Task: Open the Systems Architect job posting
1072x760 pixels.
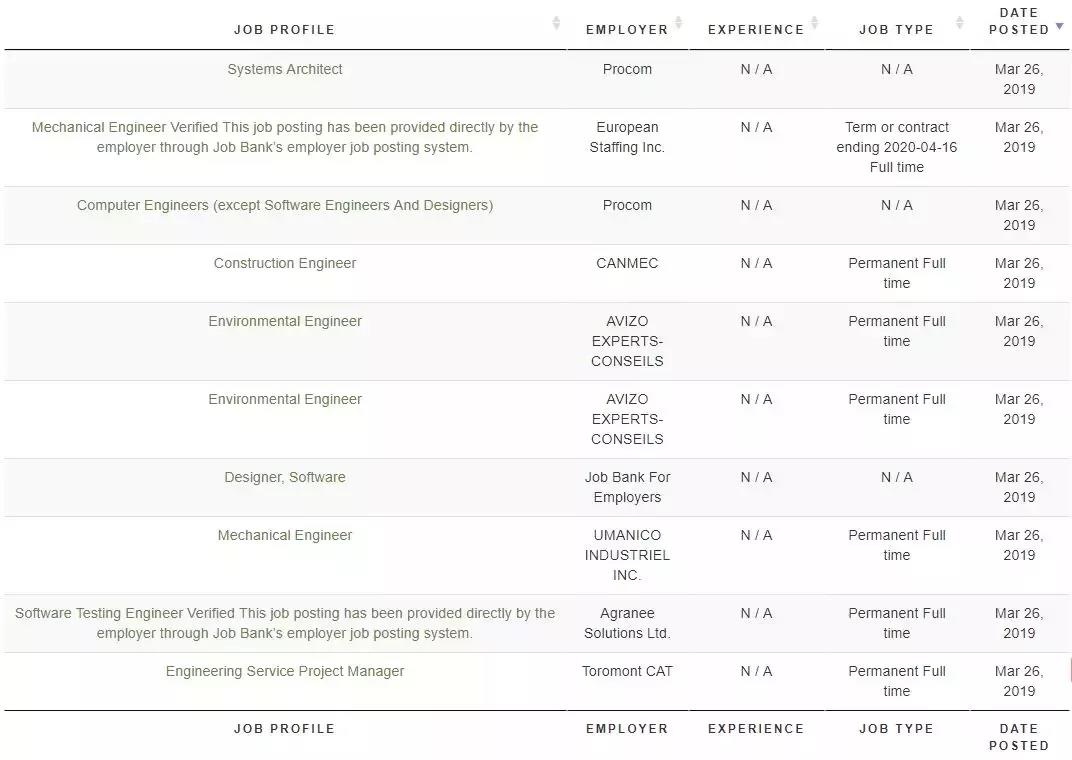Action: coord(284,69)
